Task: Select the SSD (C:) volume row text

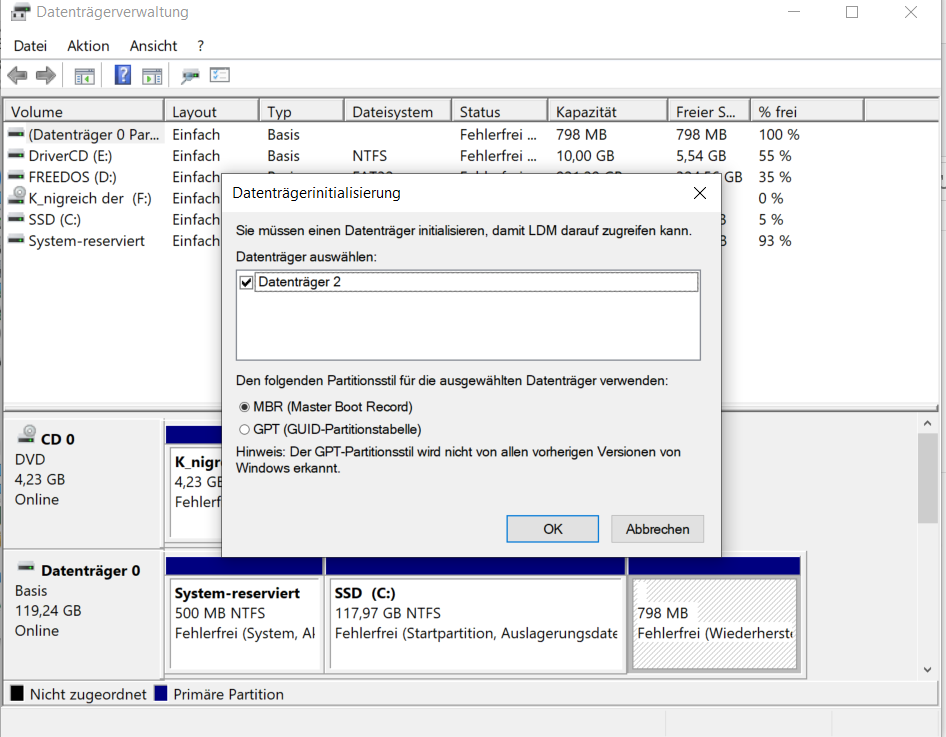Action: point(54,220)
